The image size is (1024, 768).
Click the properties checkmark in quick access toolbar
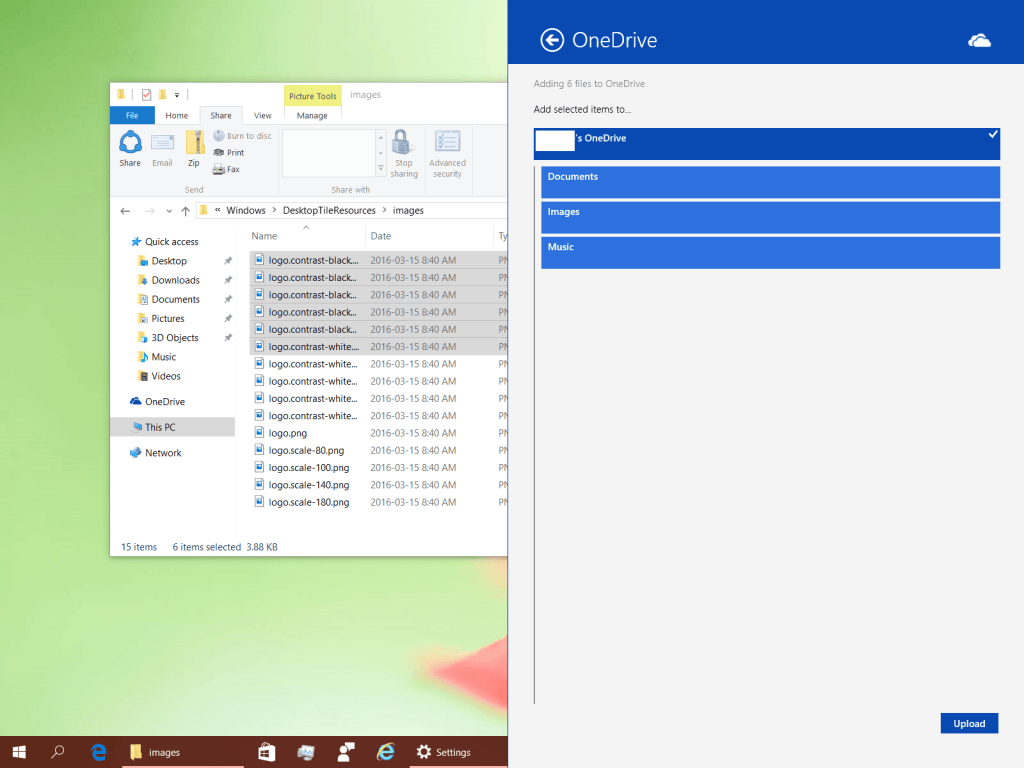146,95
